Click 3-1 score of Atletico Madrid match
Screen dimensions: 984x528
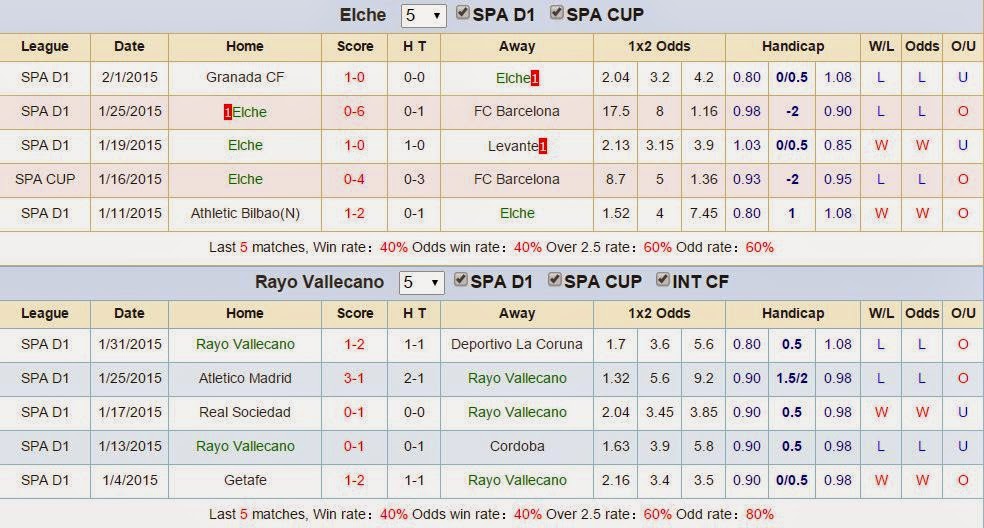[x=354, y=378]
